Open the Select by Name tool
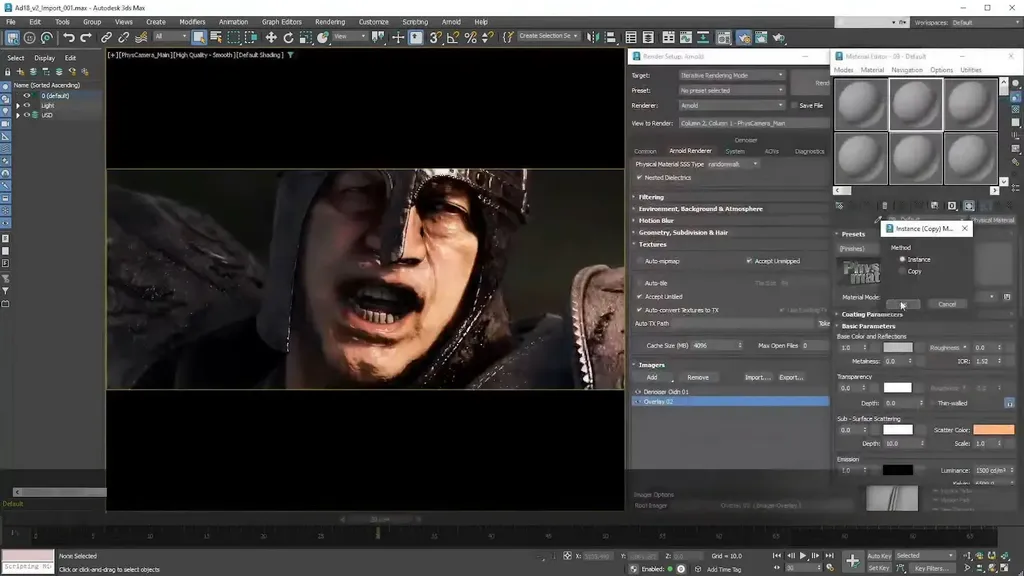 216,38
